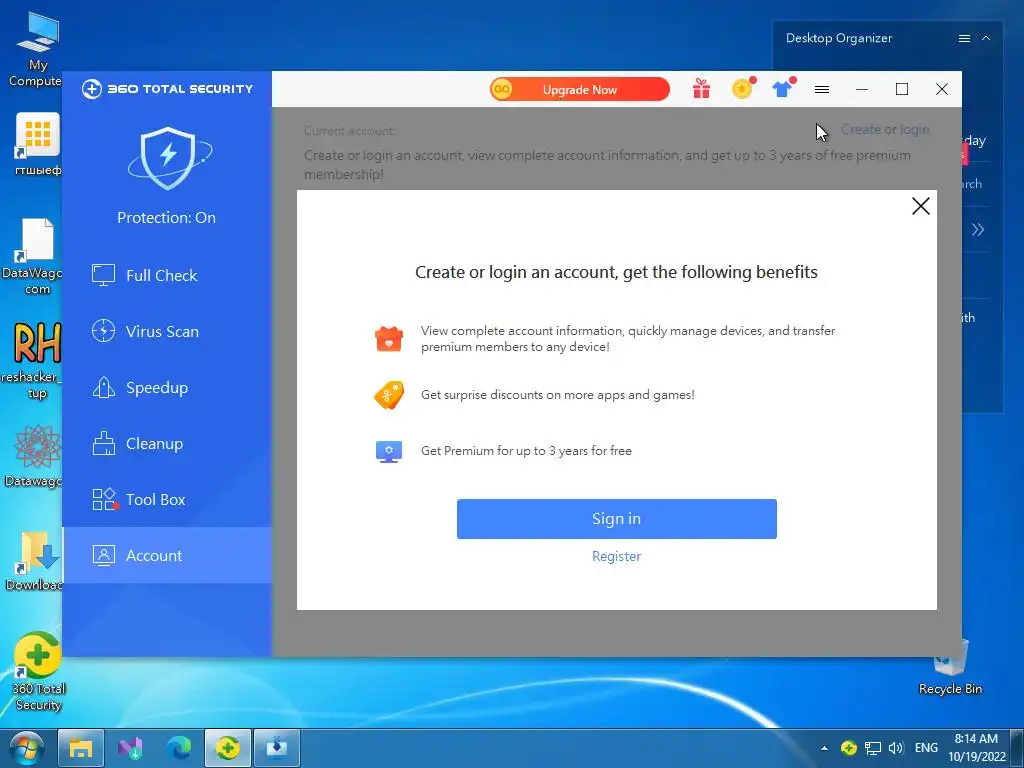Open the reshacker setup RH icon
This screenshot has width=1024, height=768.
(x=34, y=360)
